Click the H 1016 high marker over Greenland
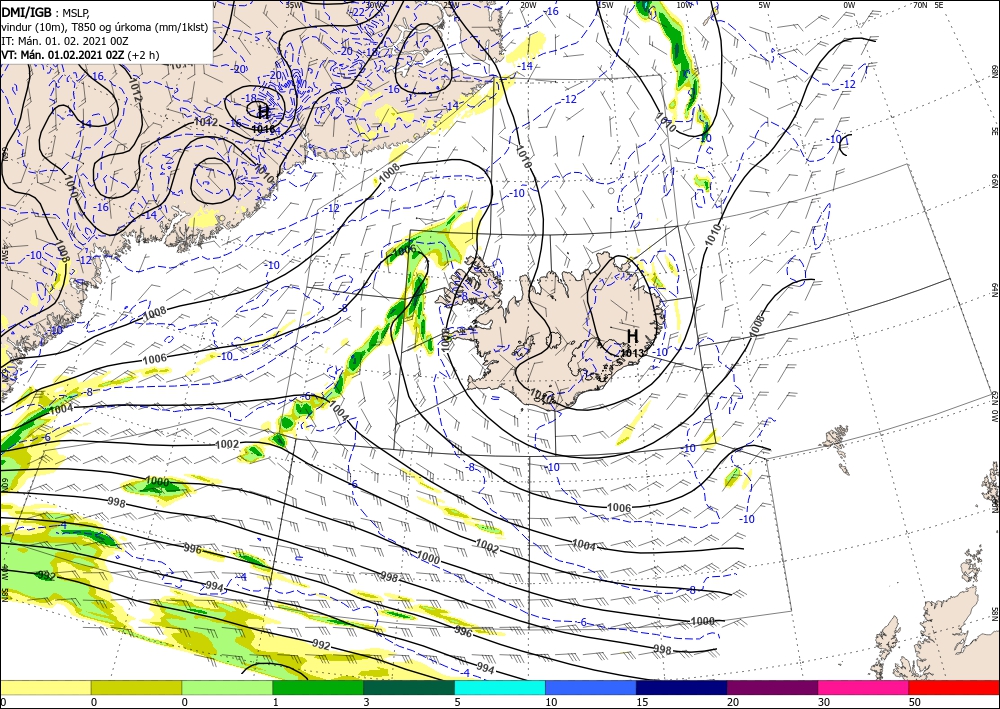This screenshot has width=1000, height=709. tap(263, 118)
